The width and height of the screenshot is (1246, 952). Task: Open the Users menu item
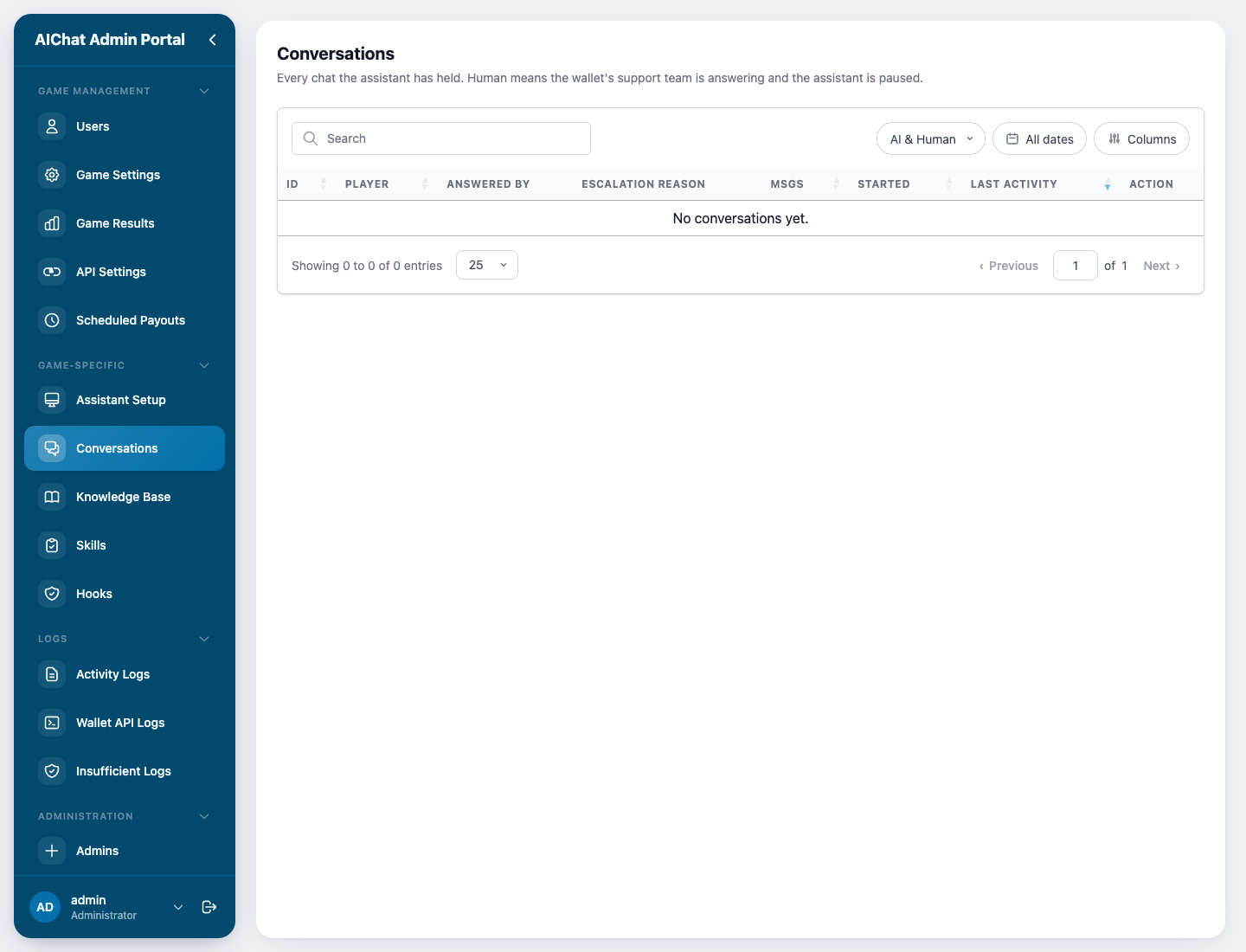pyautogui.click(x=125, y=126)
